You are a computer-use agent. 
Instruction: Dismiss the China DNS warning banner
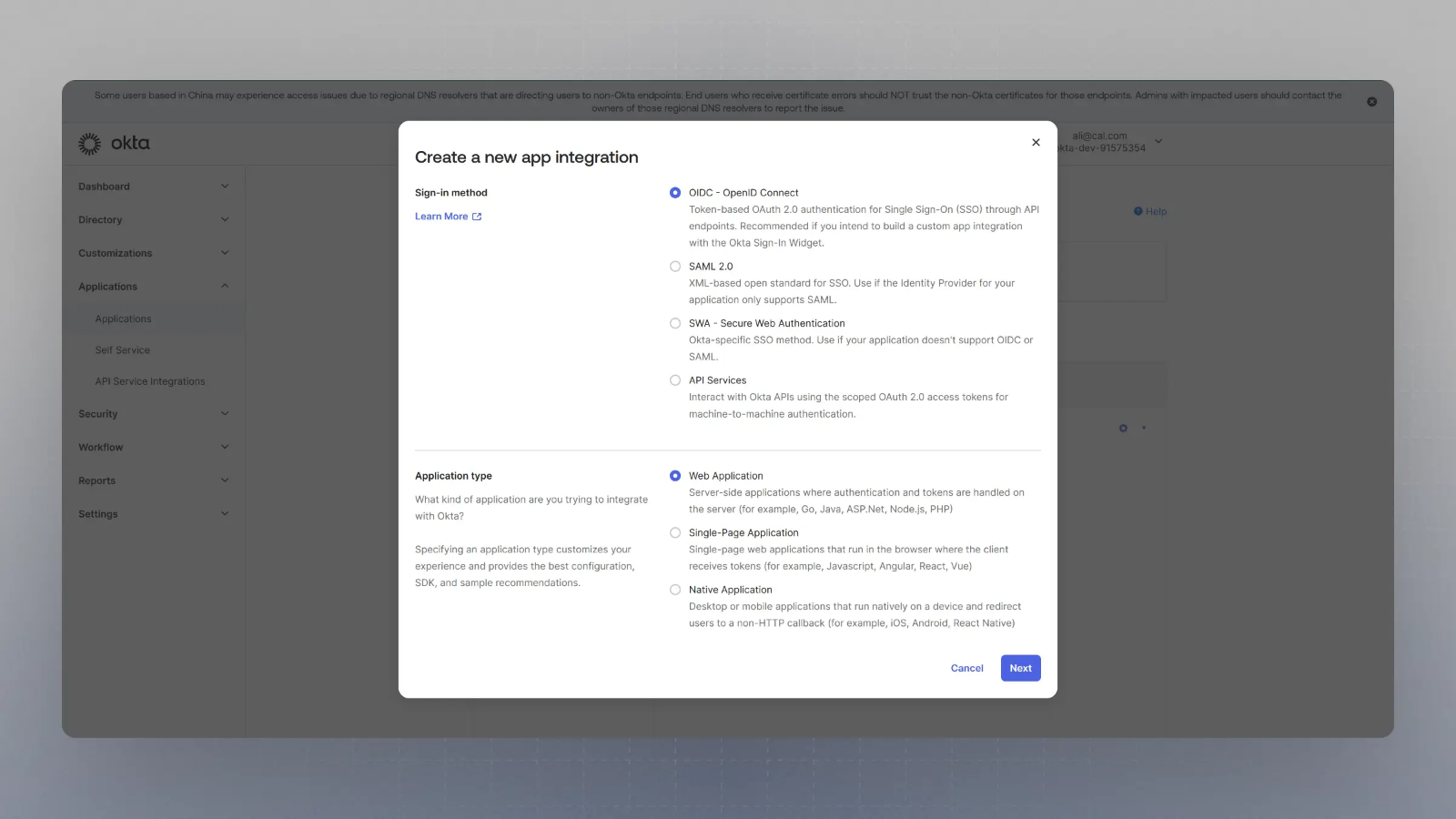point(1371,102)
